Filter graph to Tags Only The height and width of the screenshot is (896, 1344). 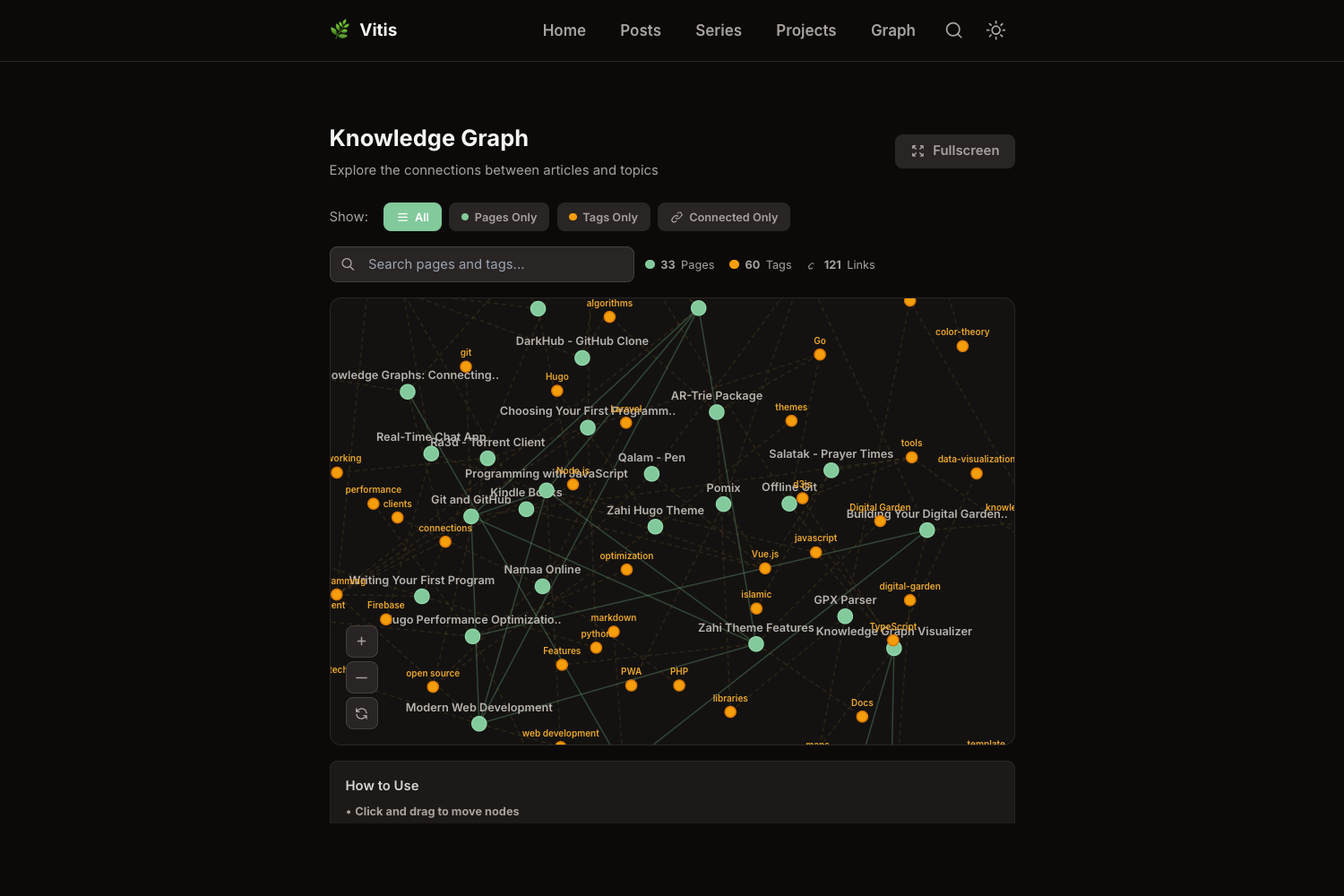point(604,217)
